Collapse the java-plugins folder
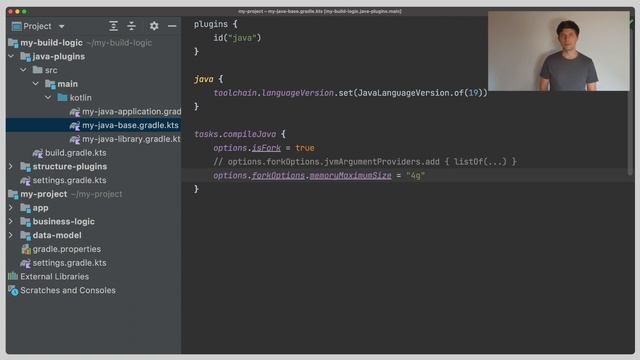Screen dimensions: 640x360 coord(11,56)
